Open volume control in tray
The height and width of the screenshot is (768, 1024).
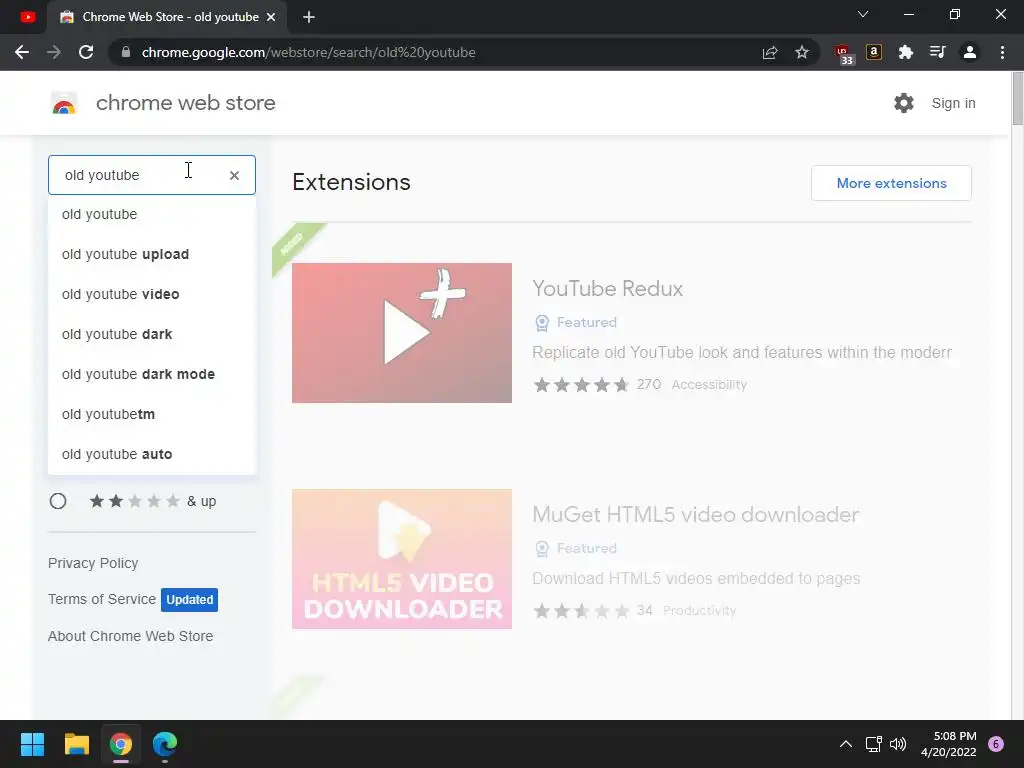(x=898, y=744)
